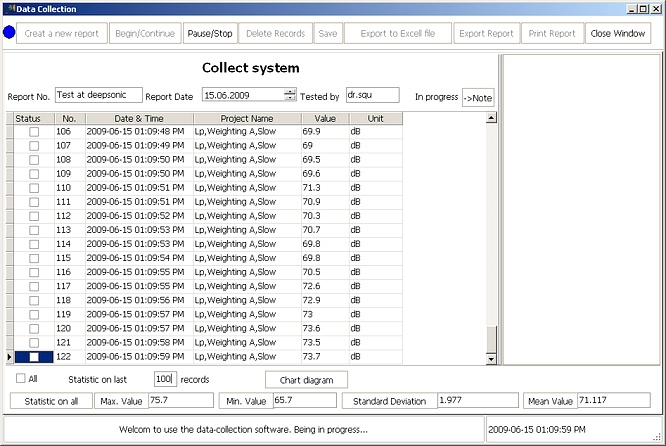Click the Tested by input field
Screen dimensions: 666x446
point(372,96)
